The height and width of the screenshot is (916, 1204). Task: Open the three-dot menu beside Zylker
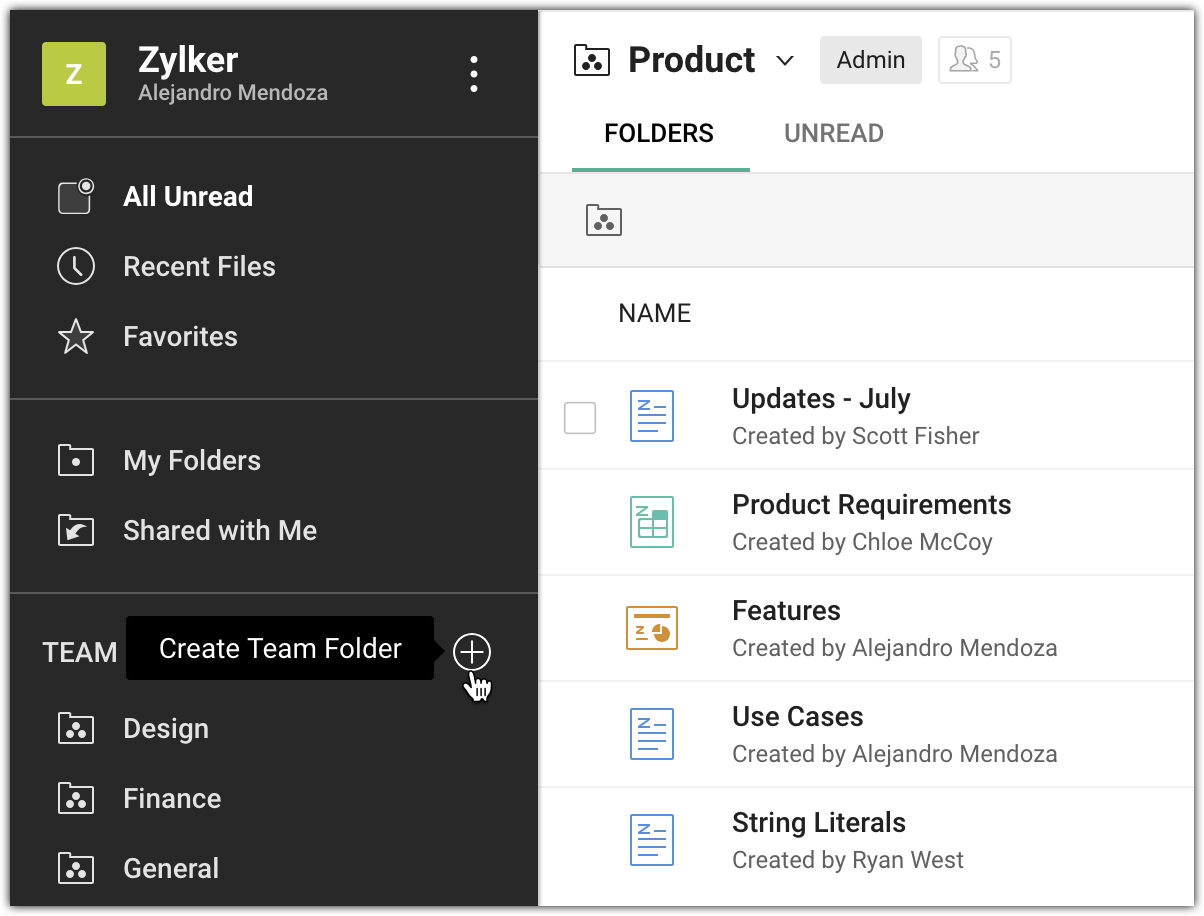click(x=474, y=74)
